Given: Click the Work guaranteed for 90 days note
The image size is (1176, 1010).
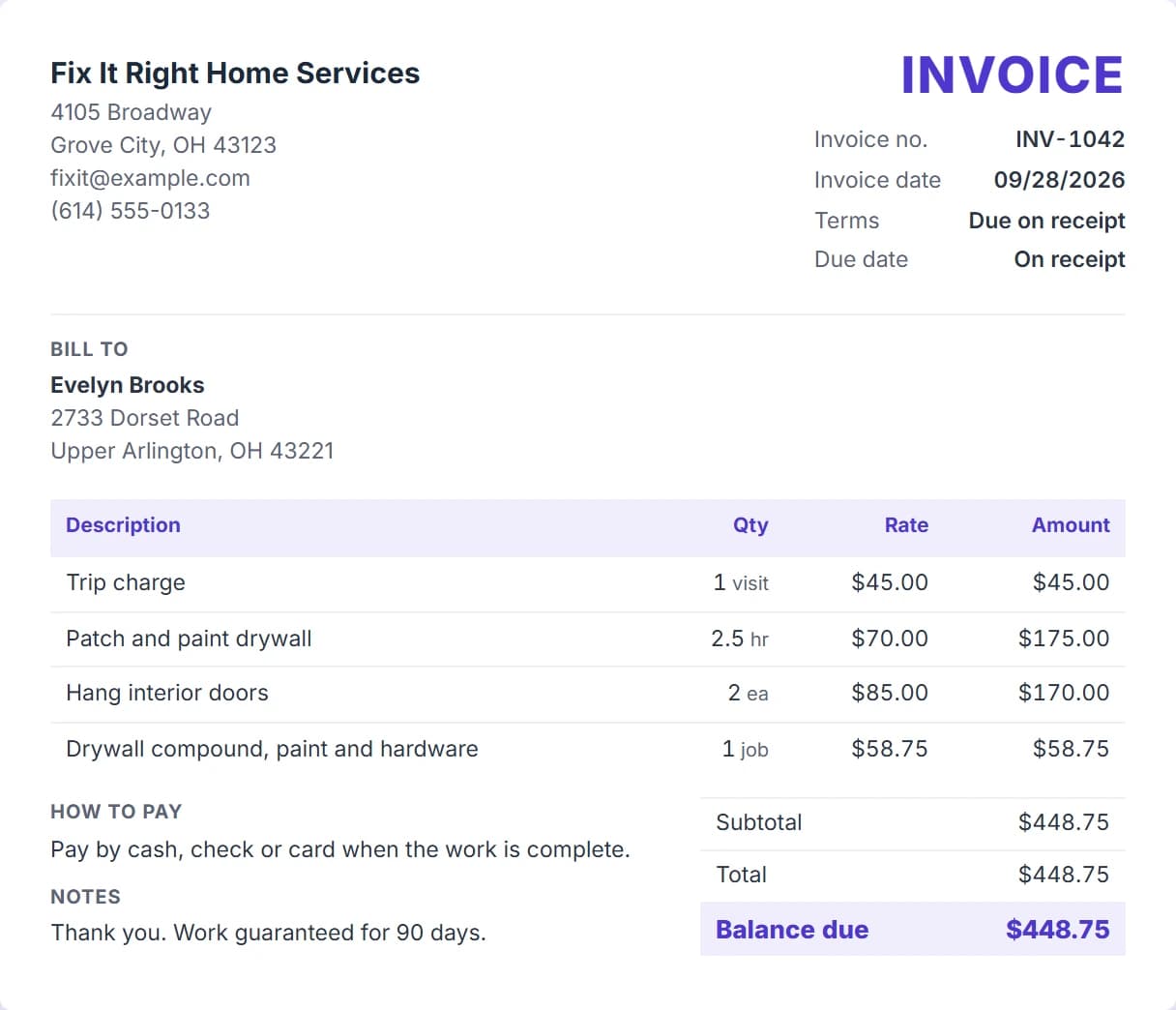Looking at the screenshot, I should [330, 933].
